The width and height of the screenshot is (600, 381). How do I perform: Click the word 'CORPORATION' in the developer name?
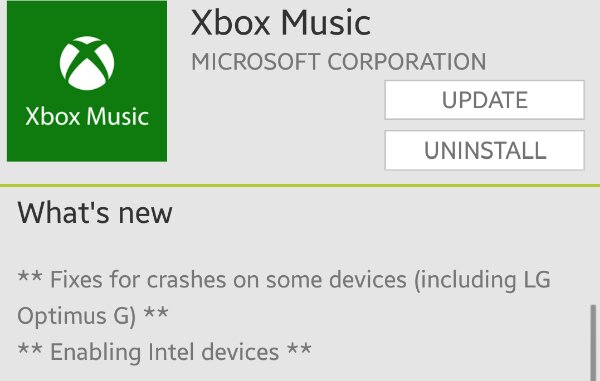point(407,62)
